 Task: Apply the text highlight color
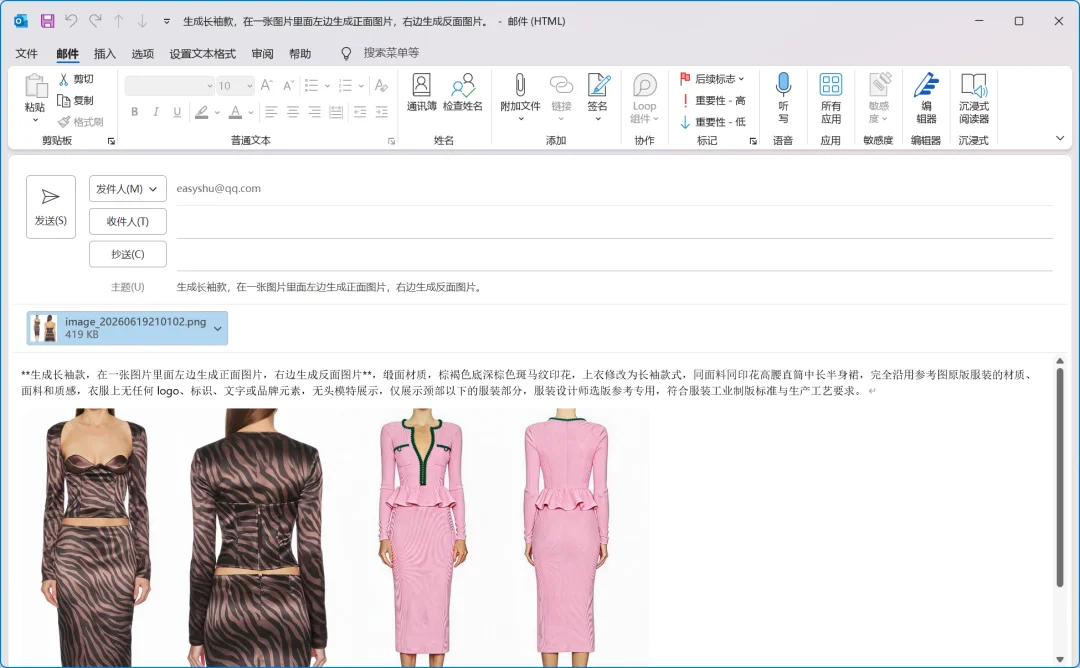pos(201,112)
